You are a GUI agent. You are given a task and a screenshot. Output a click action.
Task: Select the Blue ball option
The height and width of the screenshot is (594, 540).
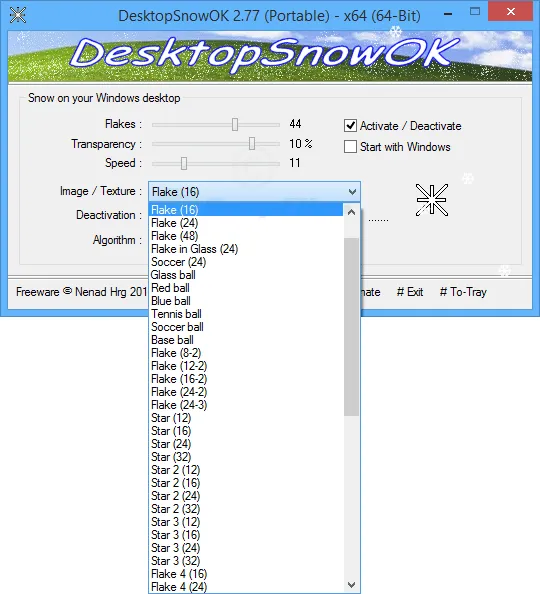point(246,301)
